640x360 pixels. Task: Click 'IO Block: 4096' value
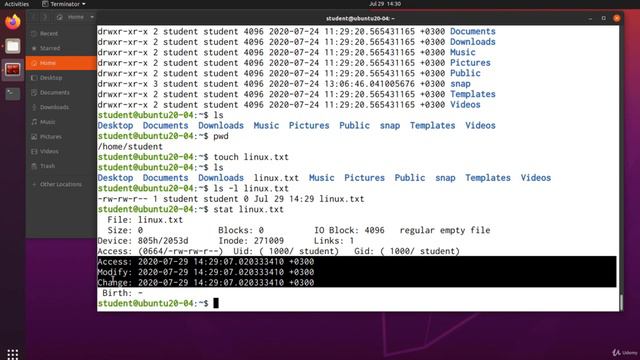pyautogui.click(x=349, y=230)
